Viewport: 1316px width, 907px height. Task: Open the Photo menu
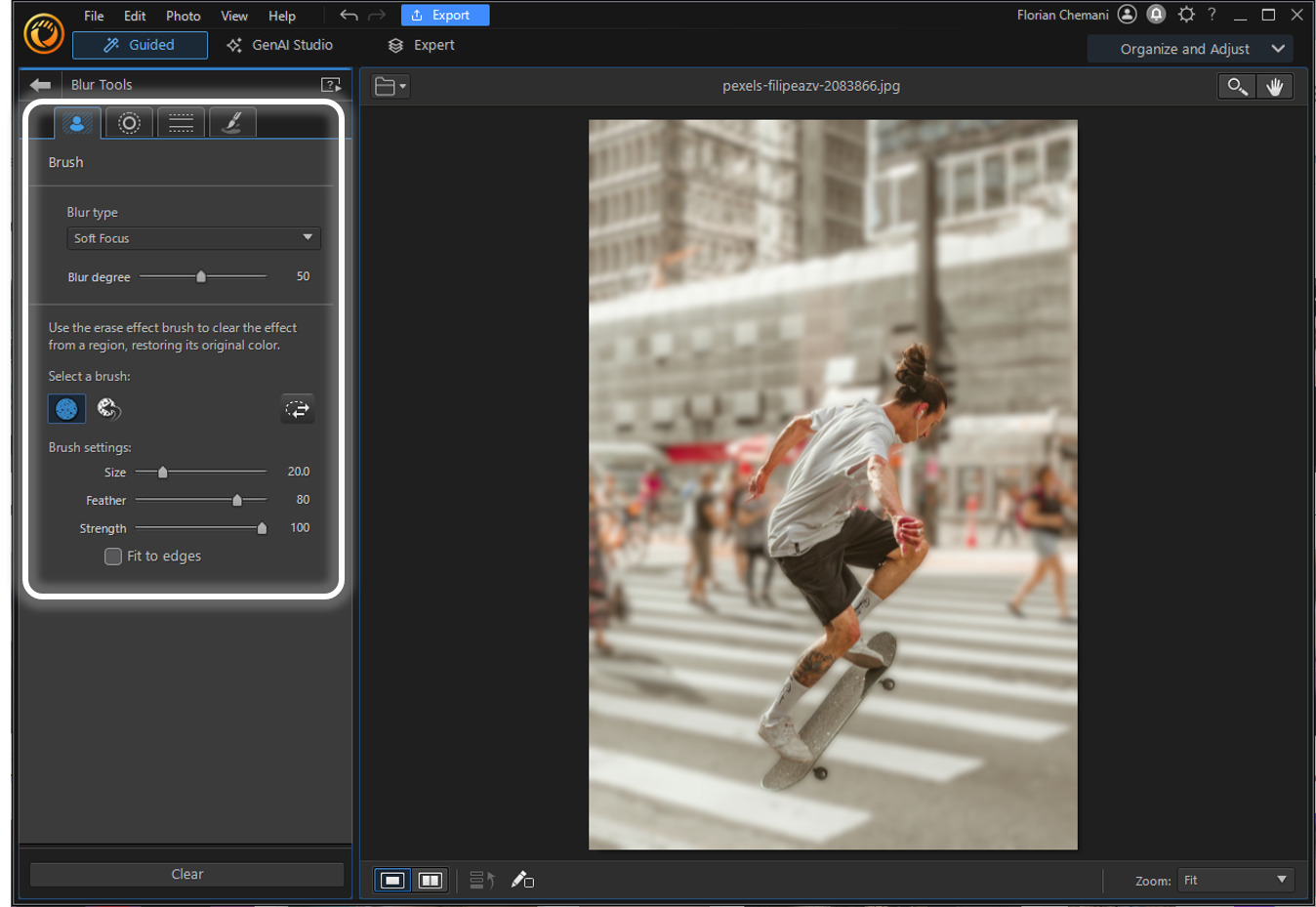coord(183,16)
